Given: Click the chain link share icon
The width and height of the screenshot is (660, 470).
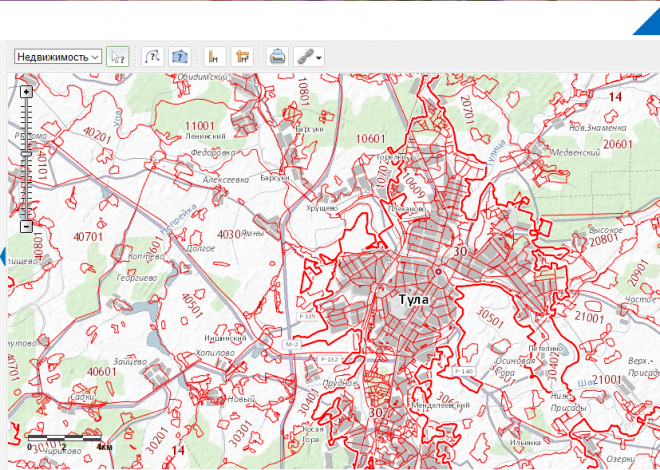Looking at the screenshot, I should [x=304, y=57].
